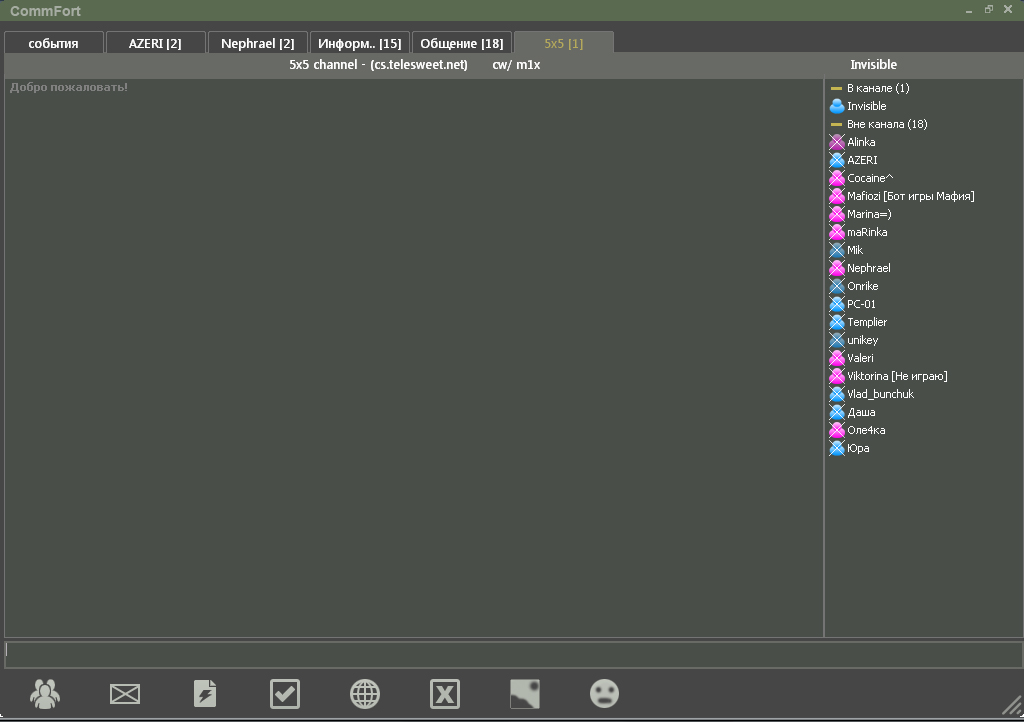Open the AZERI [2] tab
Image resolution: width=1024 pixels, height=722 pixels.
155,43
